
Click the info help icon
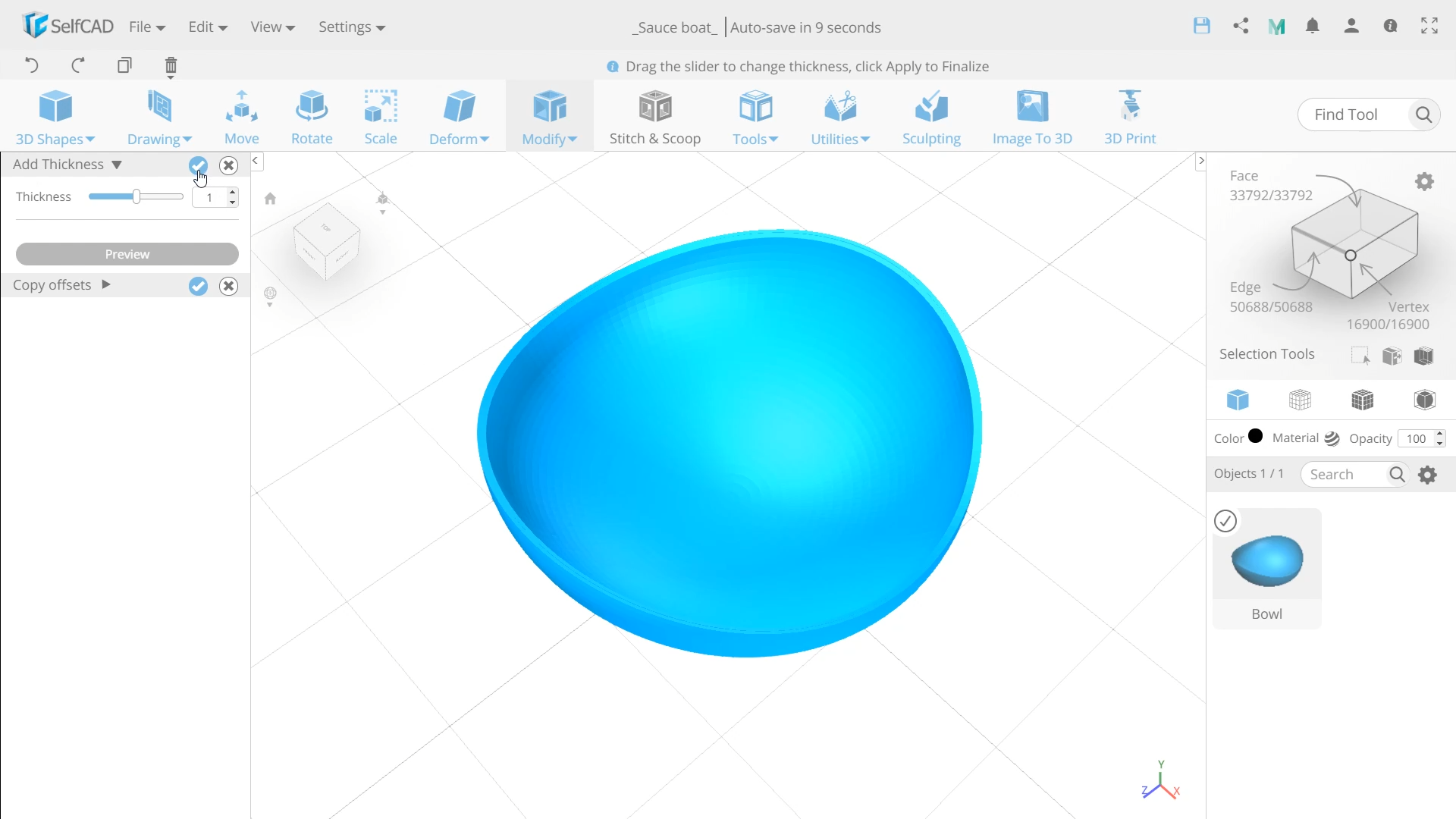coord(1390,26)
